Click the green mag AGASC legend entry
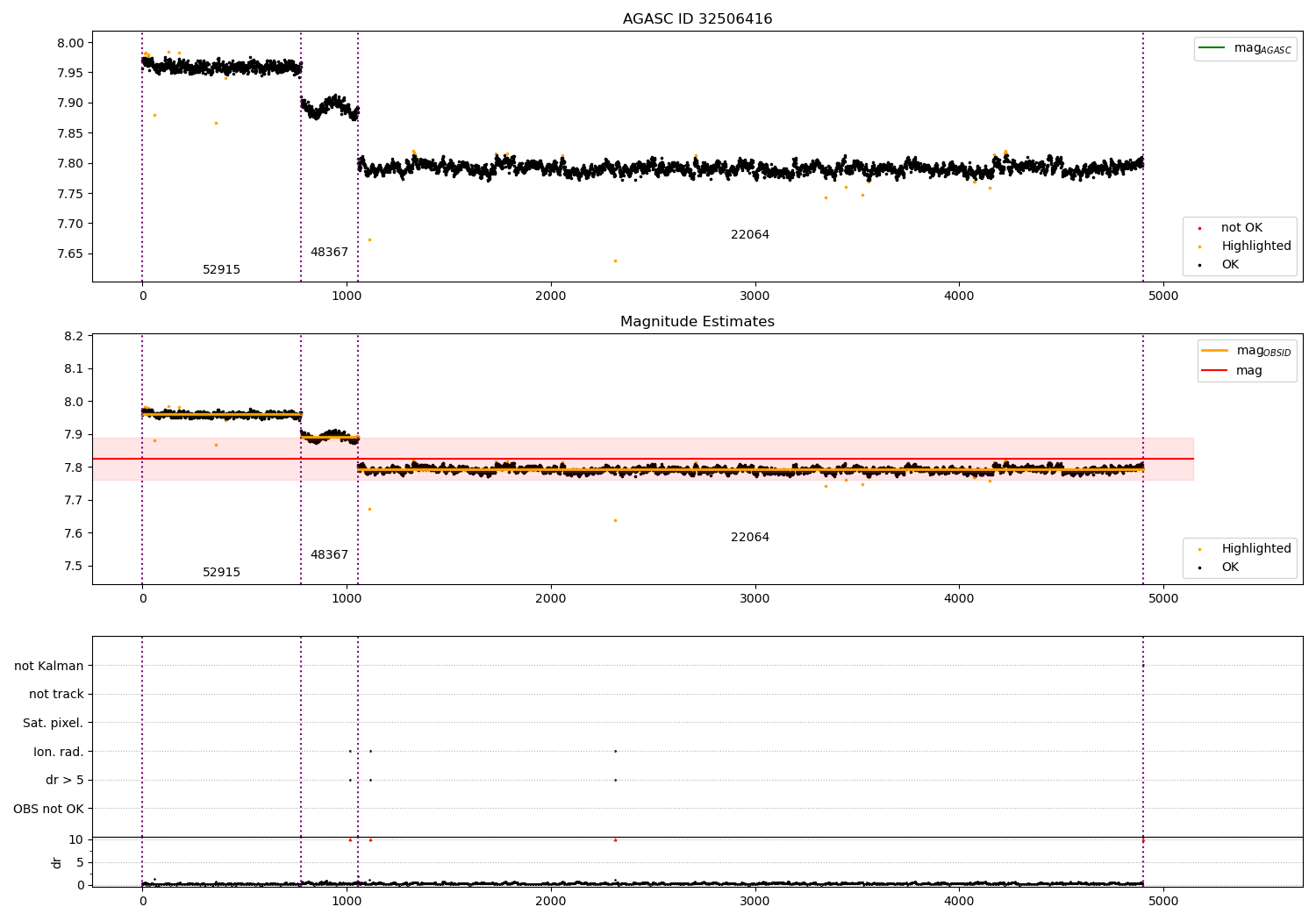Screen dimensions: 1316x921 tap(1246, 48)
